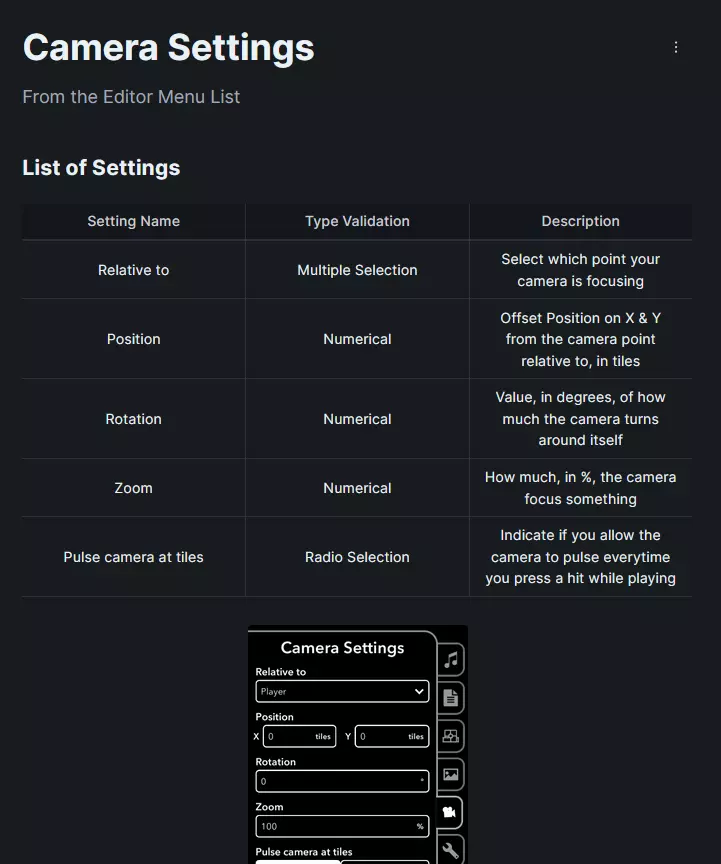Select the video camera tab icon
Screen dimensions: 721x864
click(450, 812)
